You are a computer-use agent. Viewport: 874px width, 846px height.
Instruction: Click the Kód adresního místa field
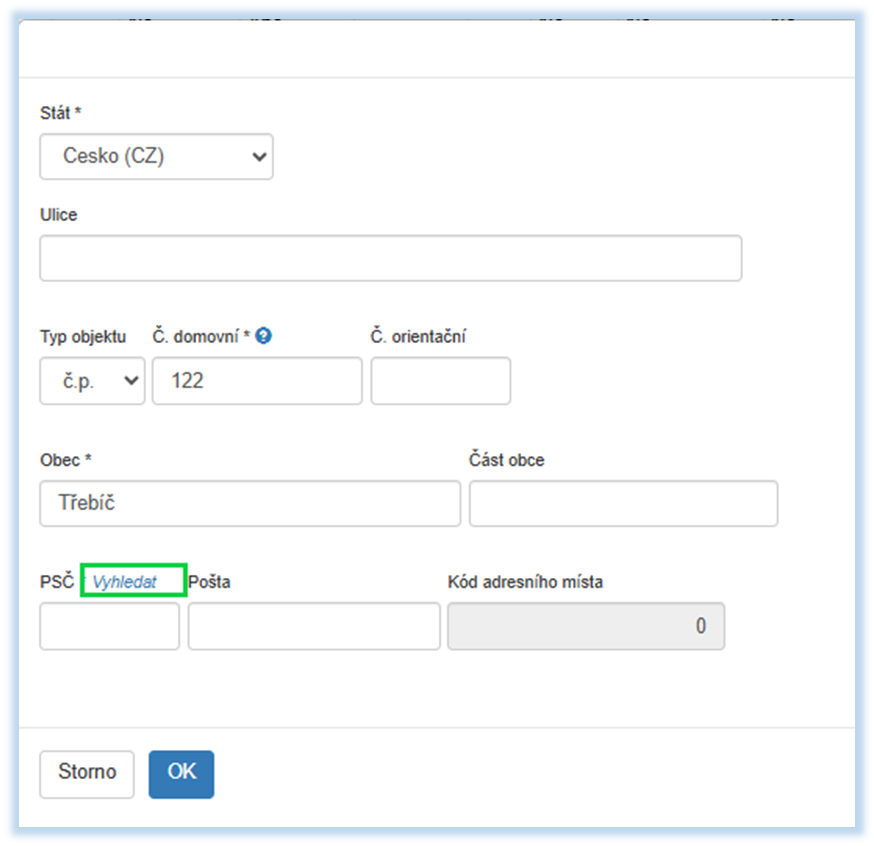coord(586,626)
